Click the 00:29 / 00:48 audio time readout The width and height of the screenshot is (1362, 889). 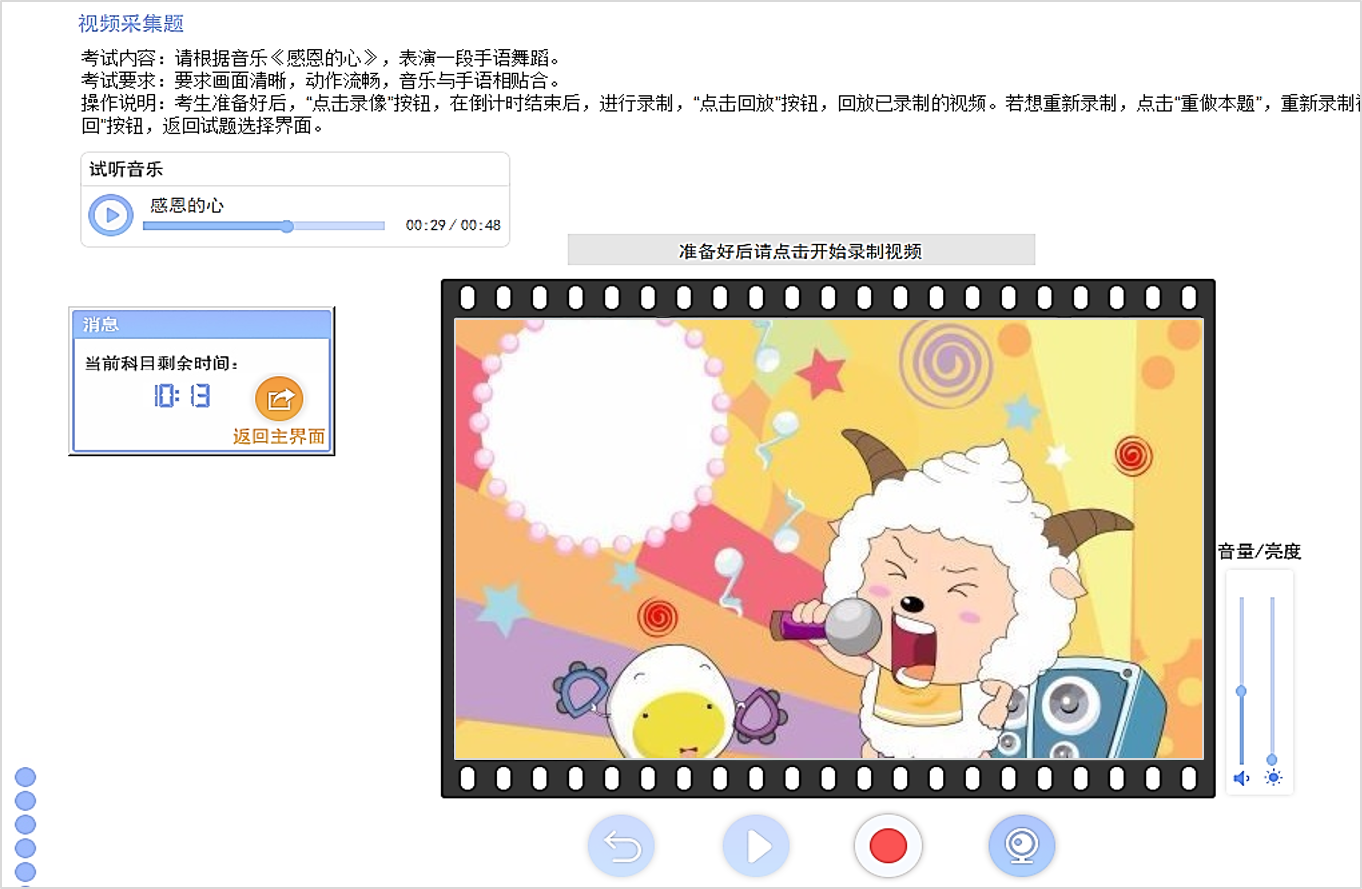tap(453, 225)
